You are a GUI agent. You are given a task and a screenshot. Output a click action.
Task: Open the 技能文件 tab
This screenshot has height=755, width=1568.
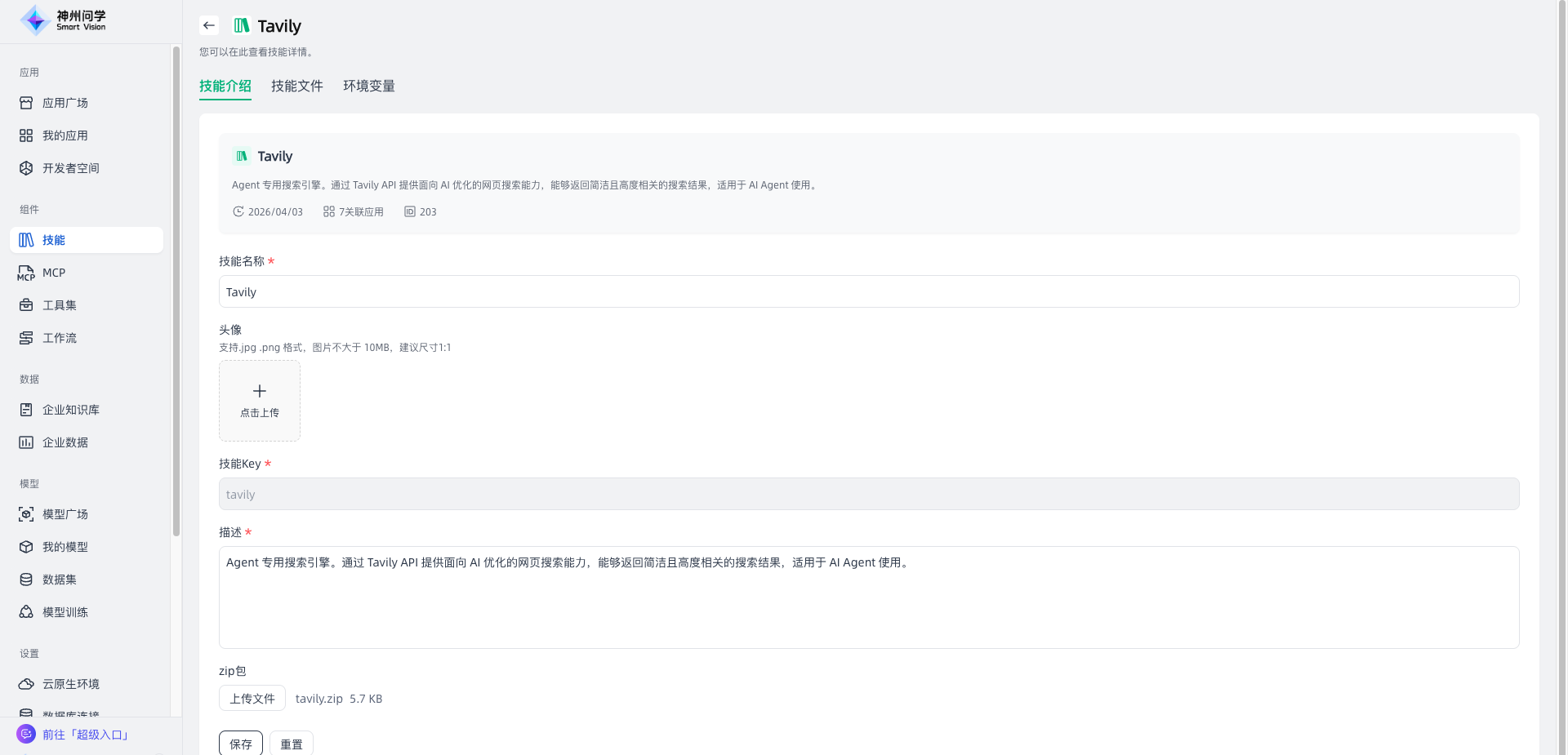297,86
